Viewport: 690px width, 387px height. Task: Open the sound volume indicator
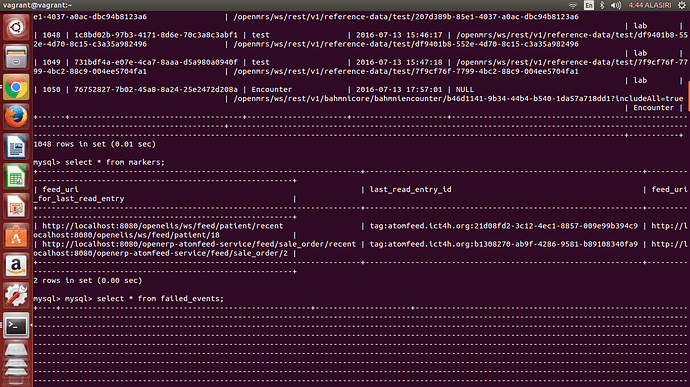[616, 5]
